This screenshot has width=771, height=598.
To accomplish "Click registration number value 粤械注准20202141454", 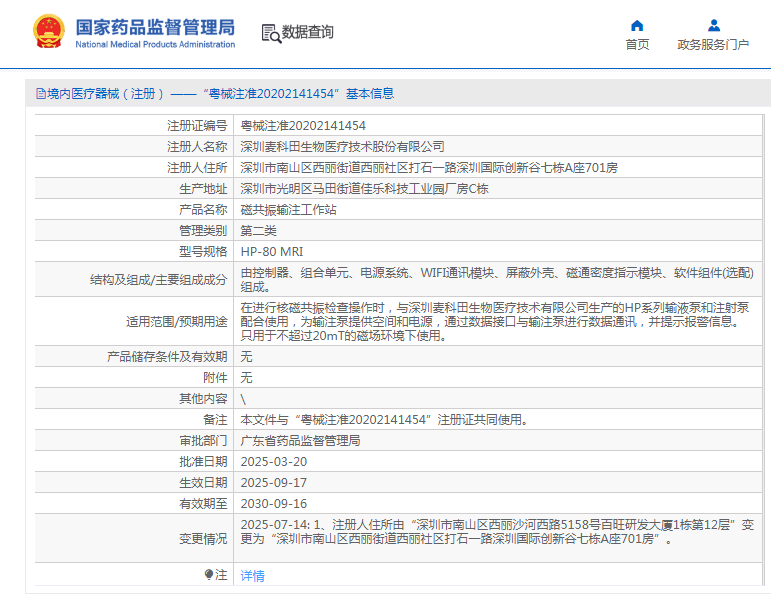I will tap(303, 126).
